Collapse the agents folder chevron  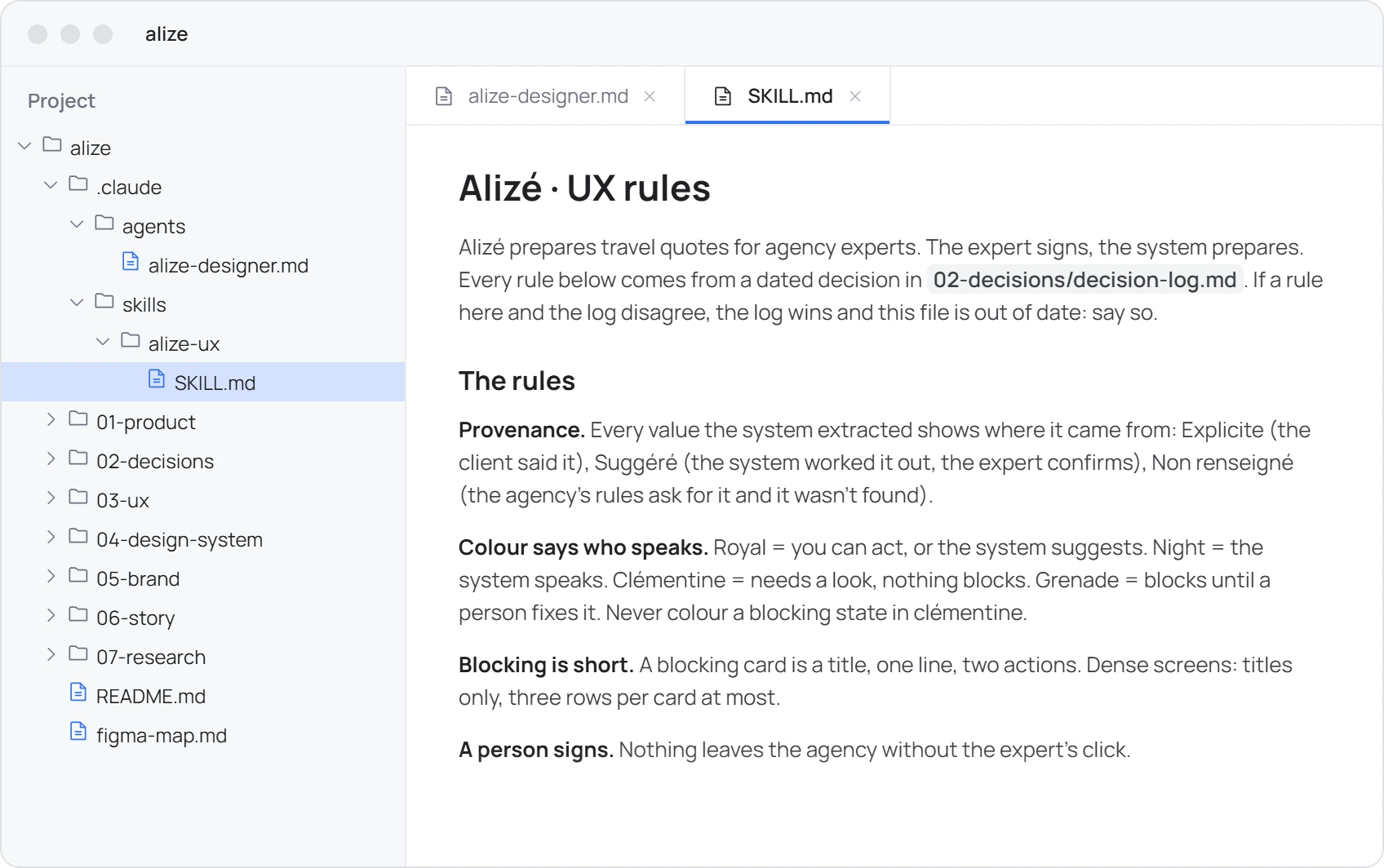(x=77, y=224)
